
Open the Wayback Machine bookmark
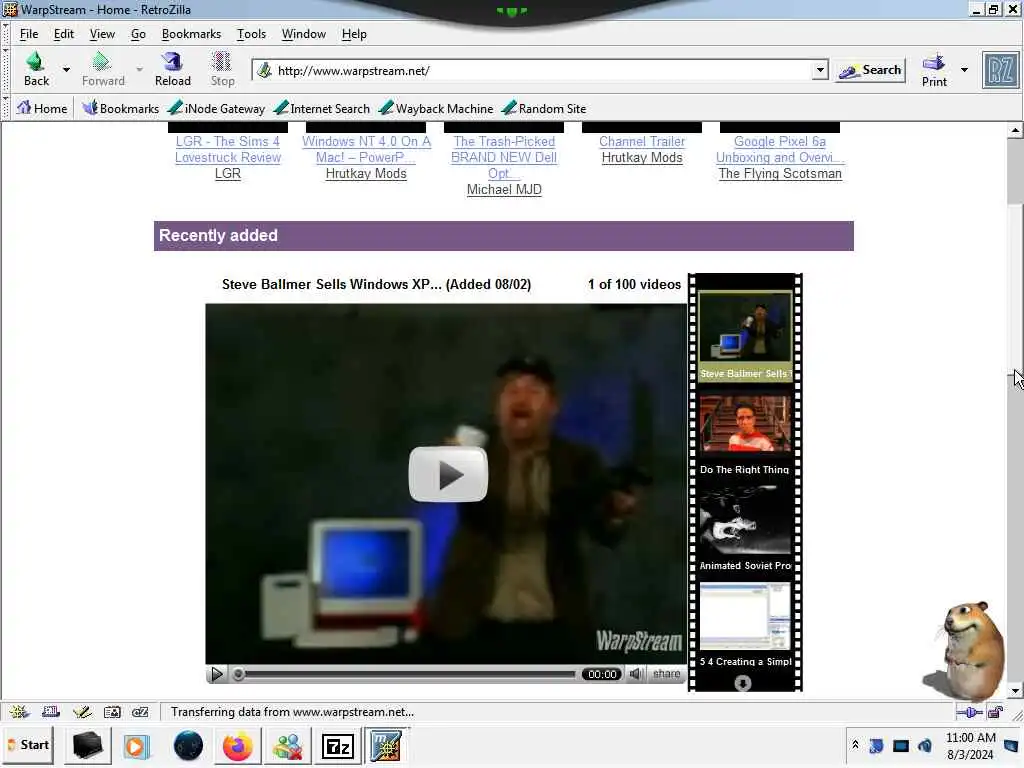coord(436,108)
